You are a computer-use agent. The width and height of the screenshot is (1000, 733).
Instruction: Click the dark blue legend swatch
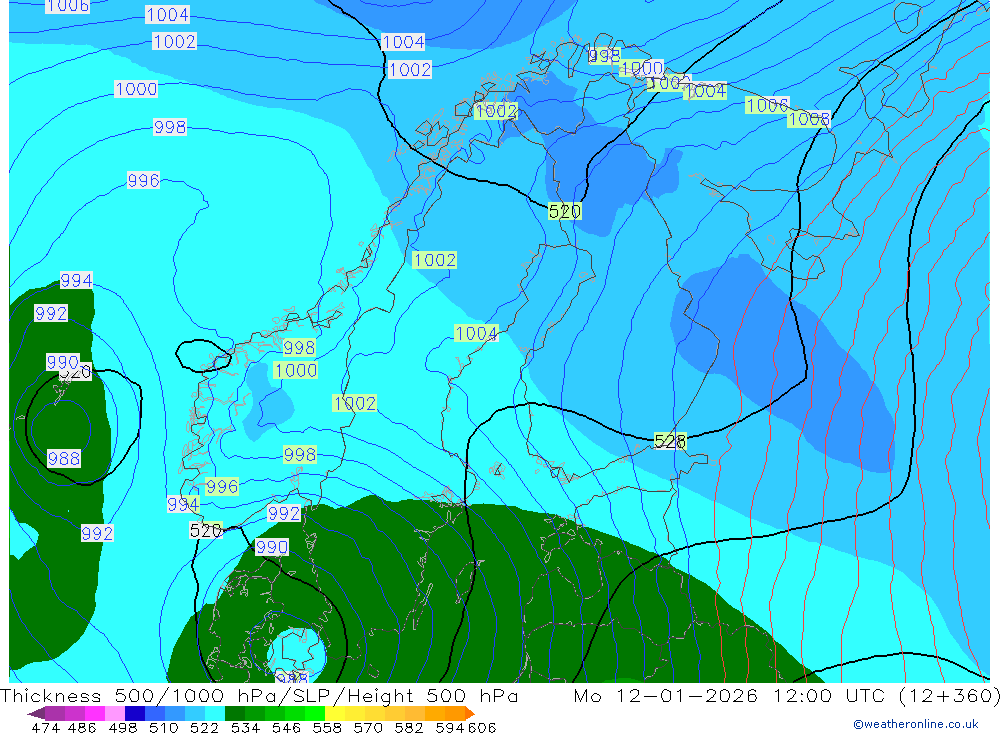pos(135,713)
